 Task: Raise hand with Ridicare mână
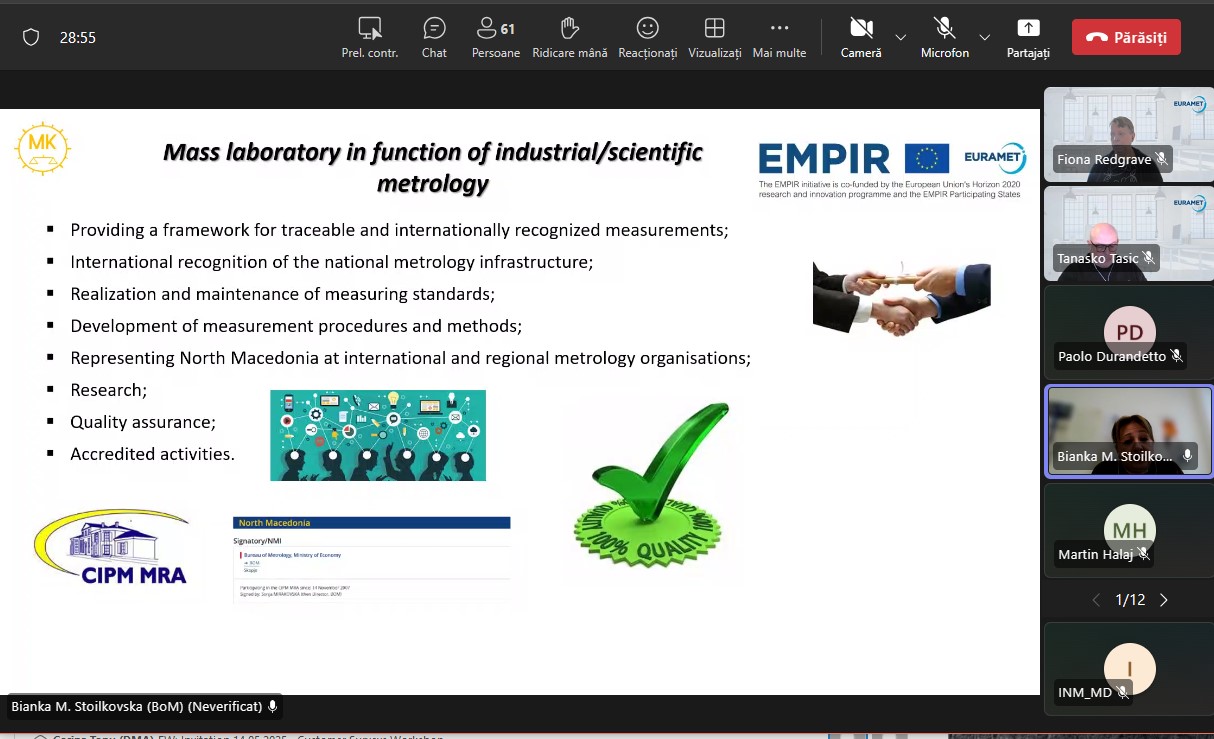[569, 37]
